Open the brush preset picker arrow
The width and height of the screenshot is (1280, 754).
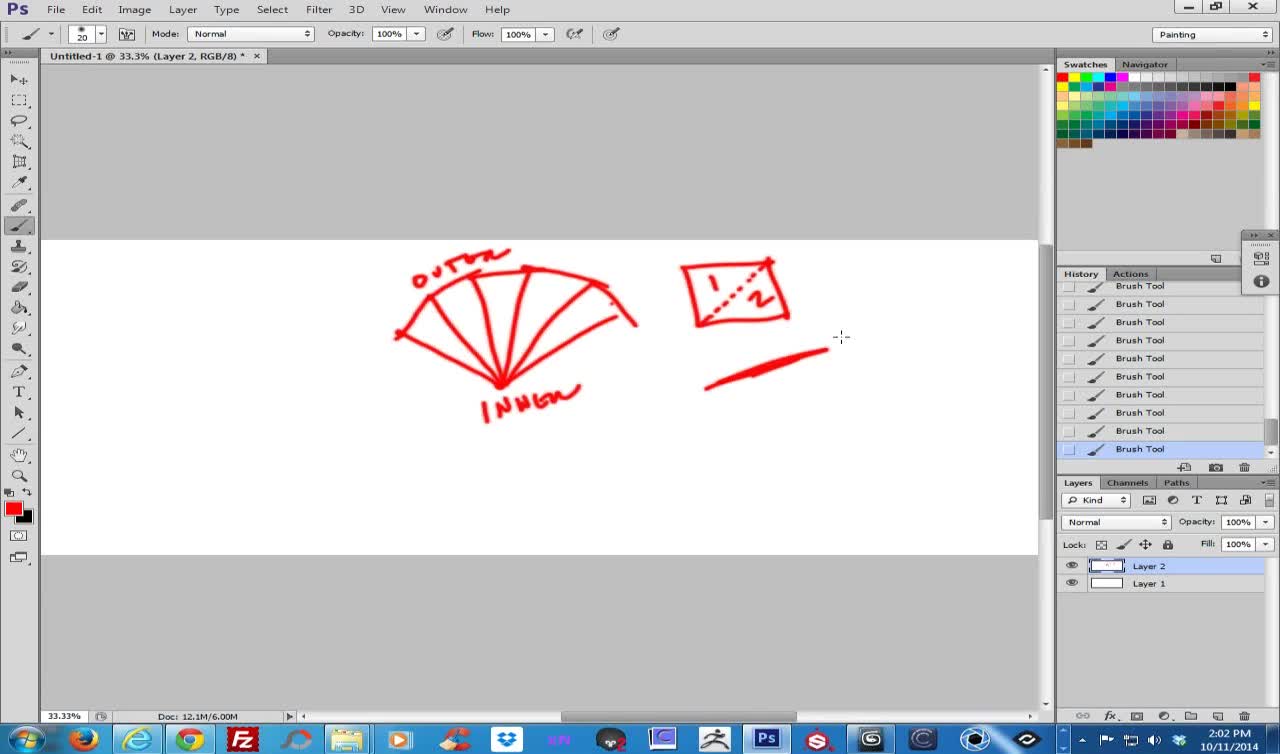[x=101, y=34]
